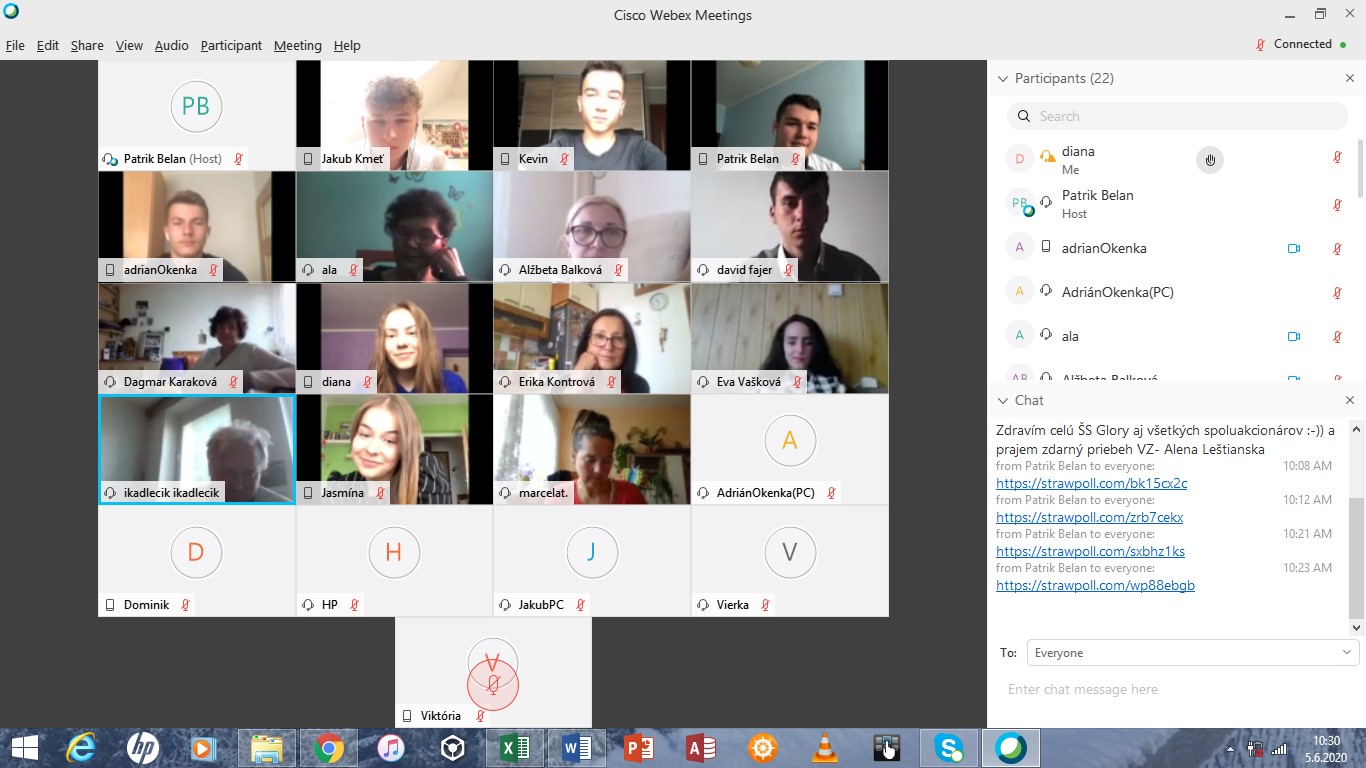Open the strawpoll.com/bk15cx2c link
Image resolution: width=1366 pixels, height=768 pixels.
tap(1091, 483)
